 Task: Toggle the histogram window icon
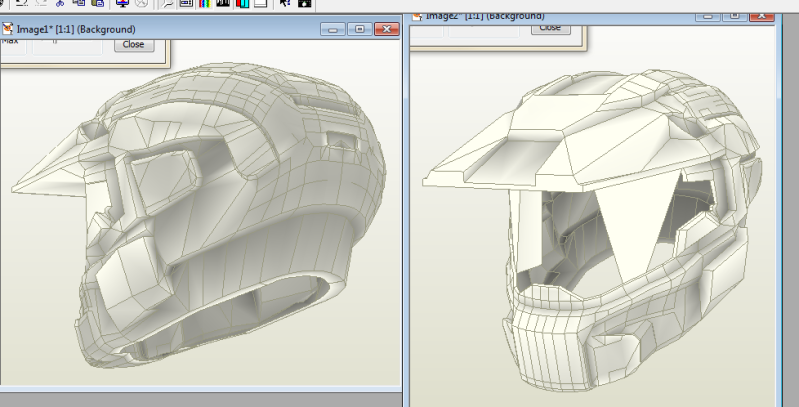click(x=223, y=3)
